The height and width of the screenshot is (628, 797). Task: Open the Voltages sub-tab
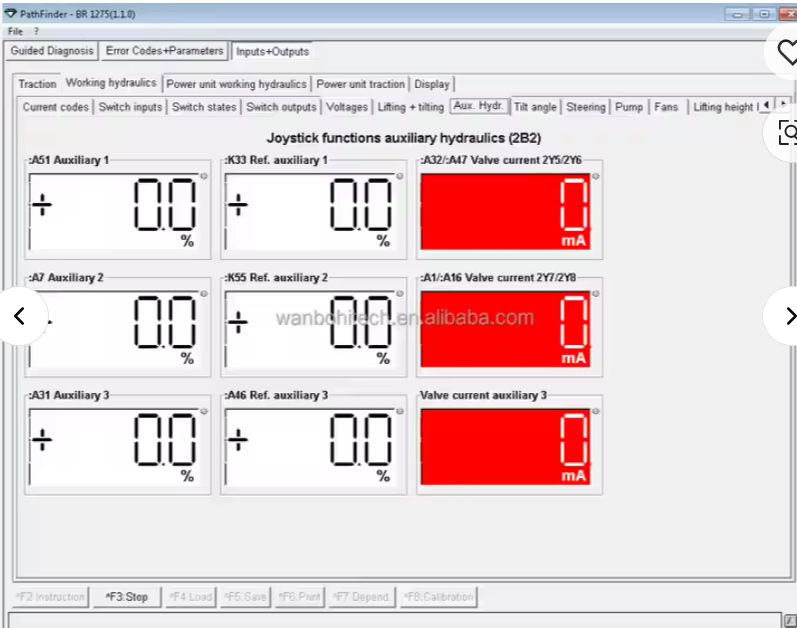click(x=347, y=107)
